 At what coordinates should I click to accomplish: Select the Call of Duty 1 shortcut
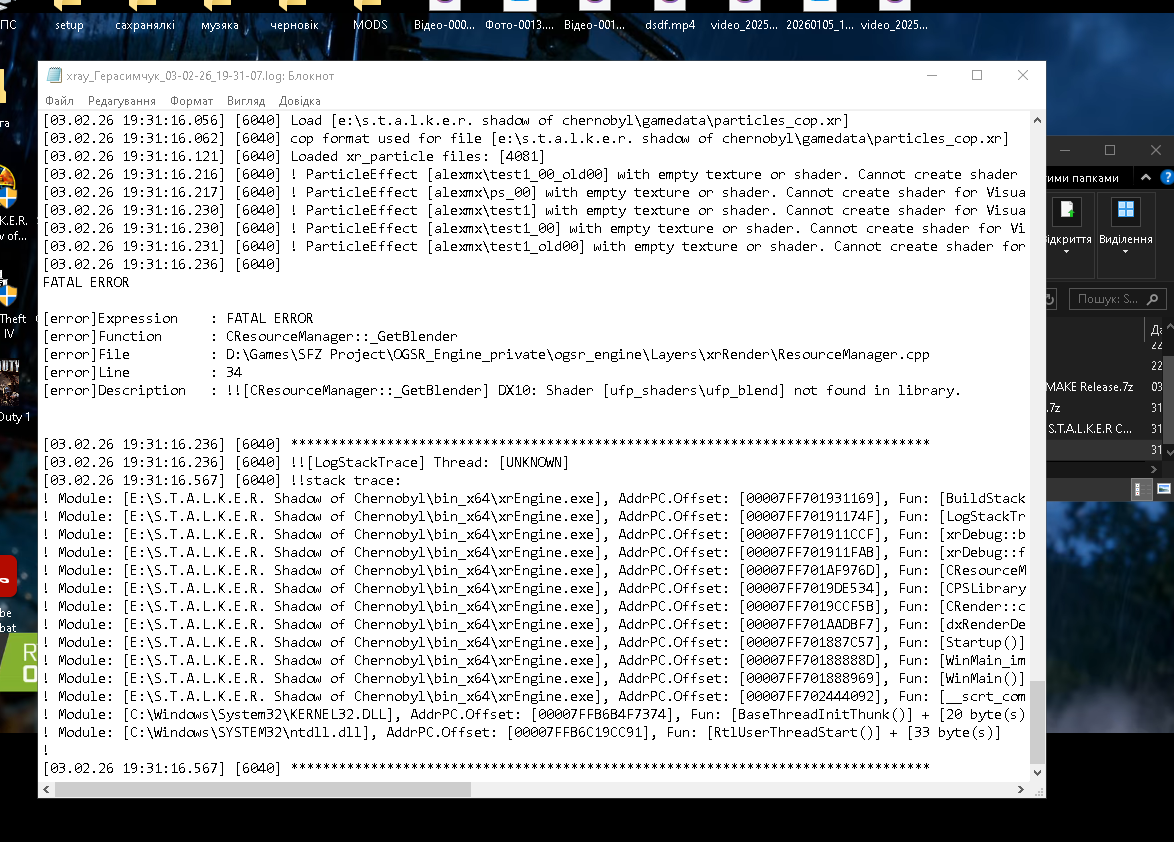(12, 385)
